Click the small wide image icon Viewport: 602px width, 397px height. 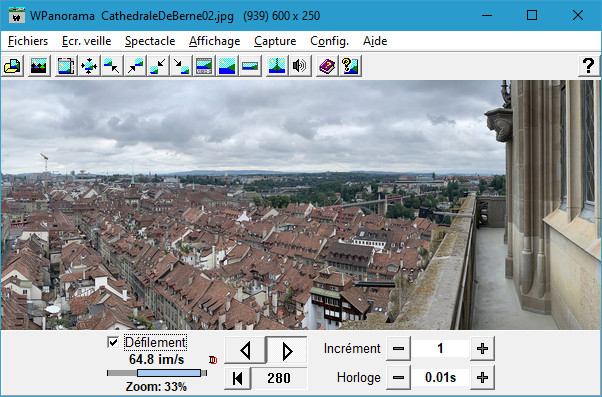click(x=250, y=66)
